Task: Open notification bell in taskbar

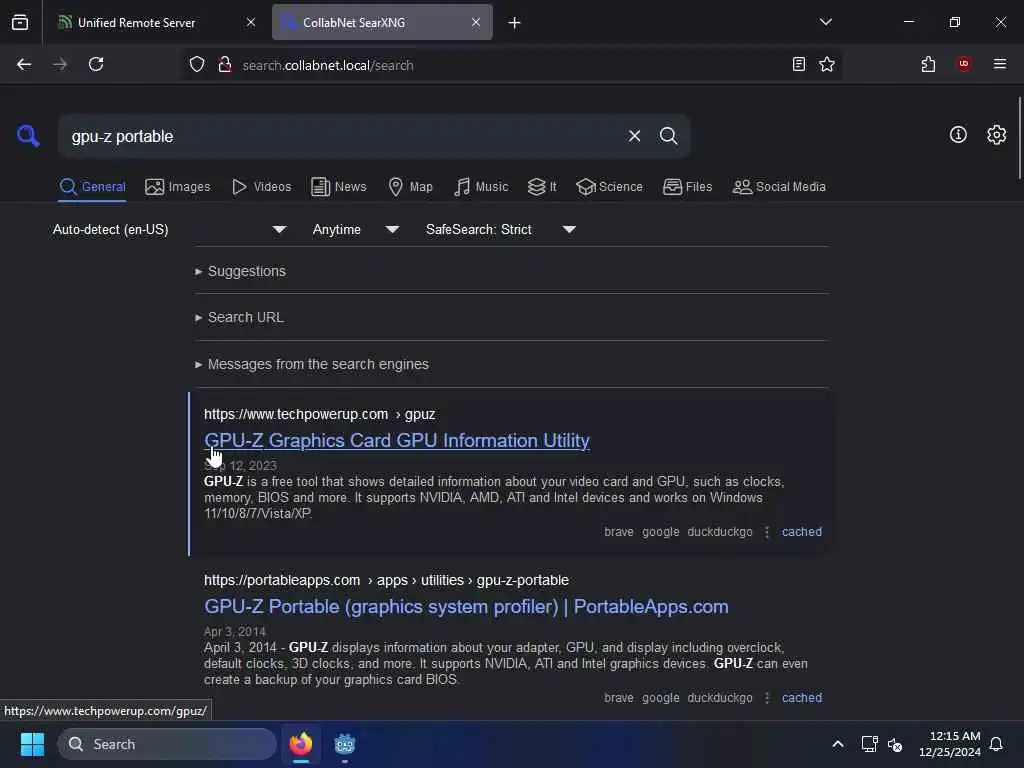Action: 996,744
